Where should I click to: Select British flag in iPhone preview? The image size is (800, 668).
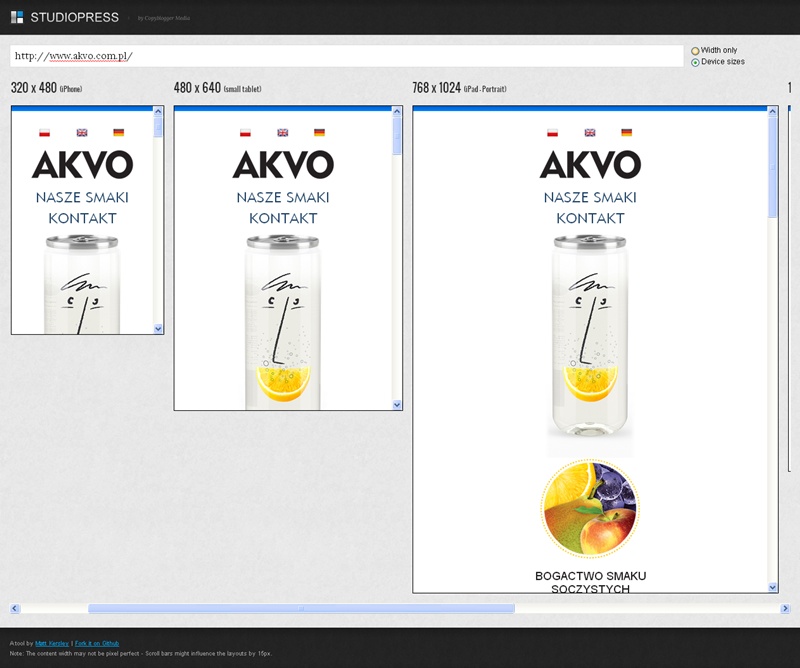82,132
